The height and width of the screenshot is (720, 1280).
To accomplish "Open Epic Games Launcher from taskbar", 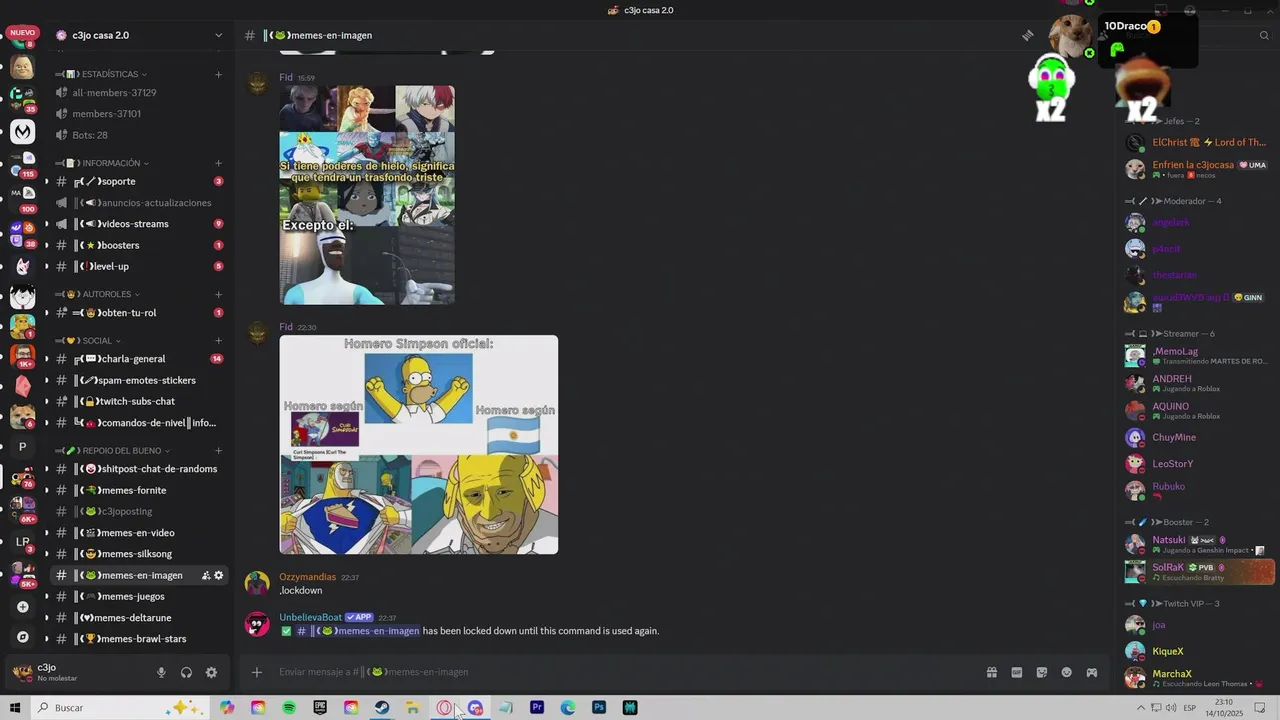I will click(320, 707).
